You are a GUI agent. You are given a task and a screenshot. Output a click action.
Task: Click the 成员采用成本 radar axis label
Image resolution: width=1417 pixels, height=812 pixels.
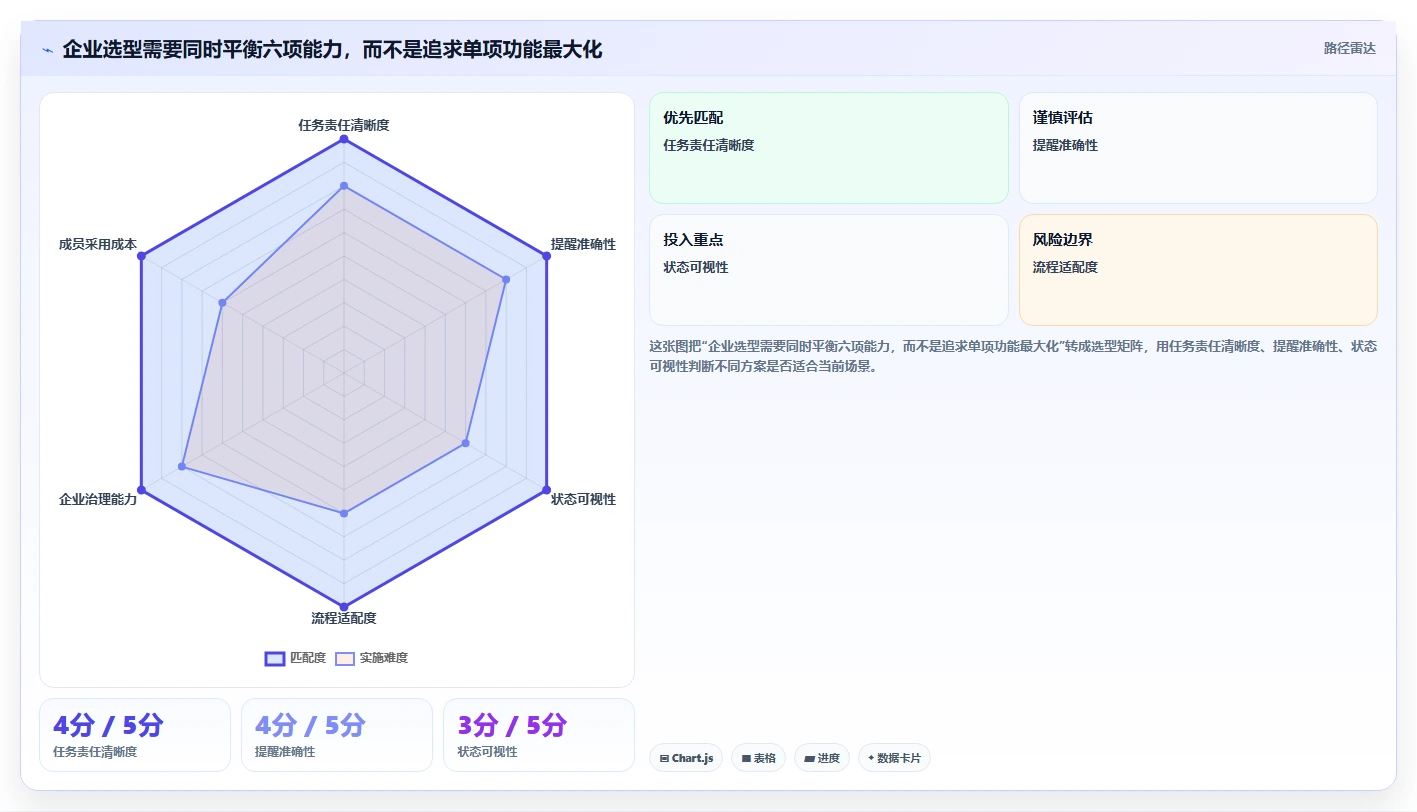[98, 244]
